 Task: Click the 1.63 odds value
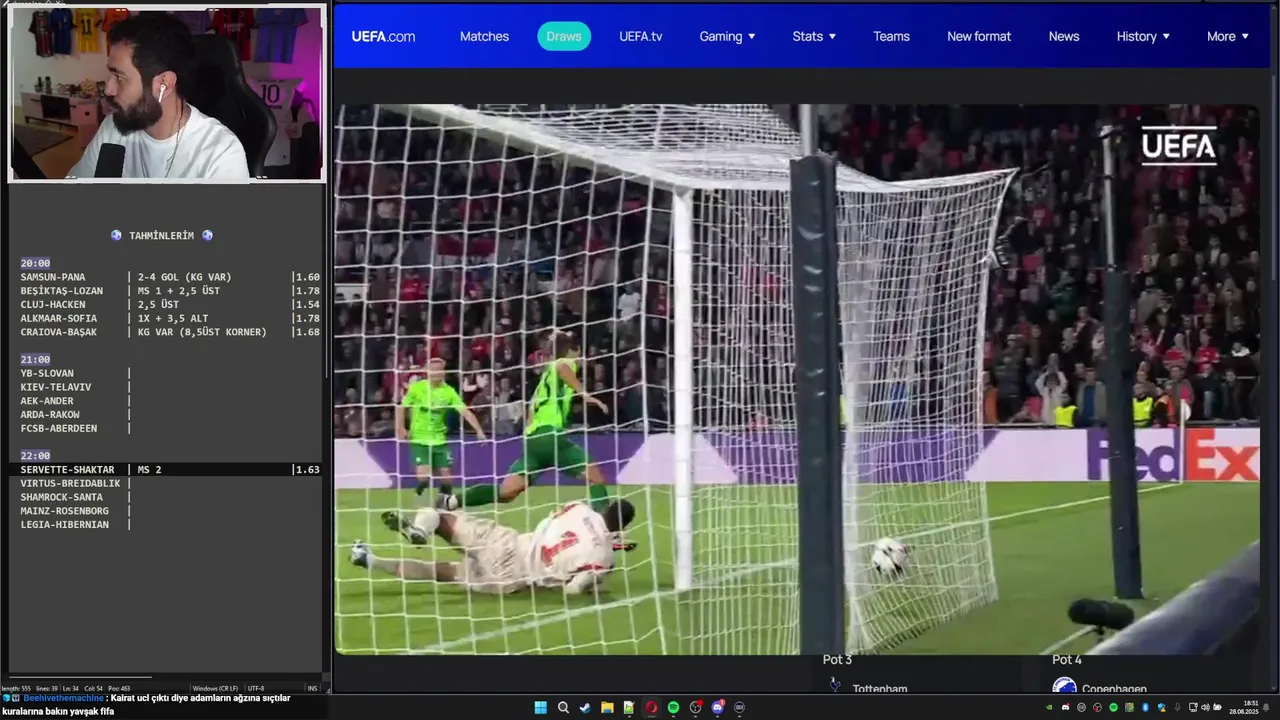pyautogui.click(x=308, y=469)
